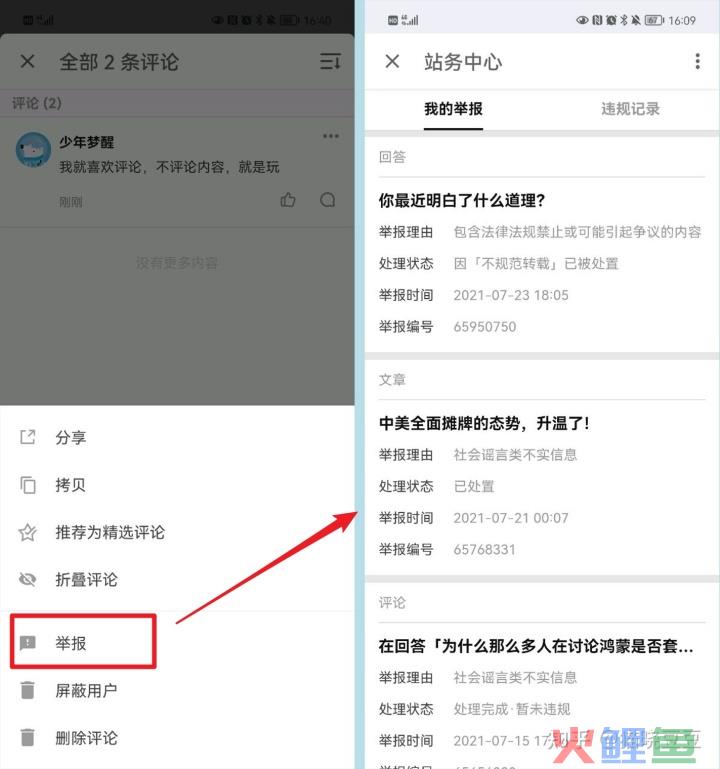Tap the star icon for 推荐为精选评论
This screenshot has height=769, width=720.
pos(27,532)
